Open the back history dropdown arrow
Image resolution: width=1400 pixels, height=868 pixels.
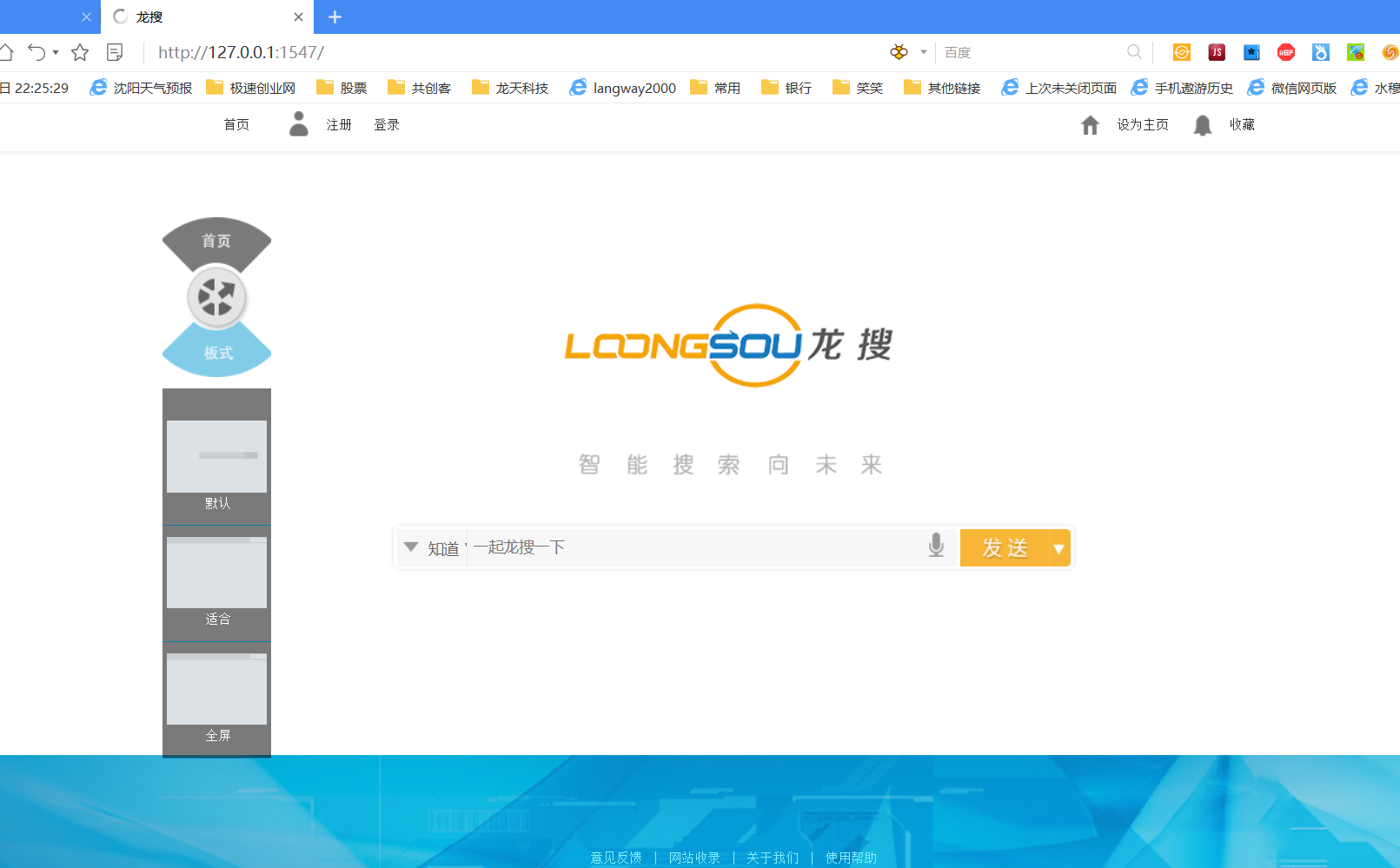[x=56, y=52]
